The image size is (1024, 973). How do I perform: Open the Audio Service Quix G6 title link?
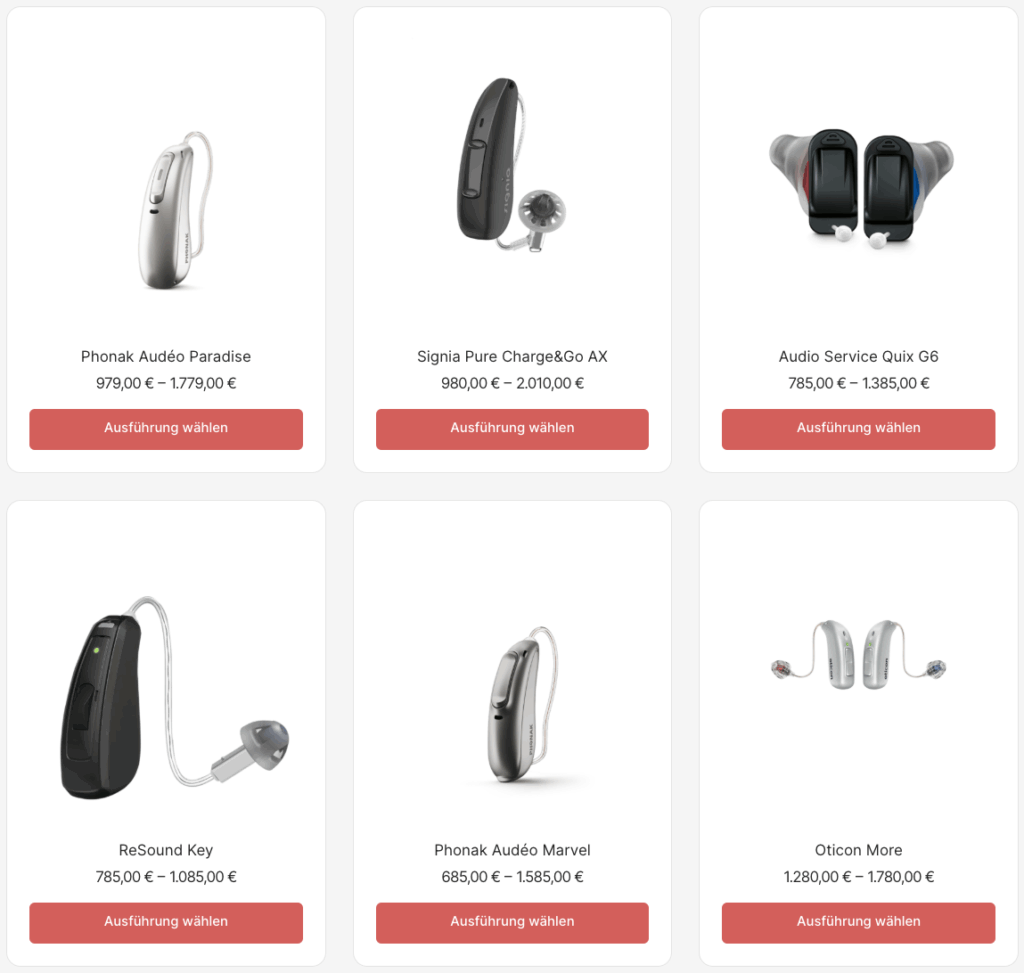click(858, 357)
